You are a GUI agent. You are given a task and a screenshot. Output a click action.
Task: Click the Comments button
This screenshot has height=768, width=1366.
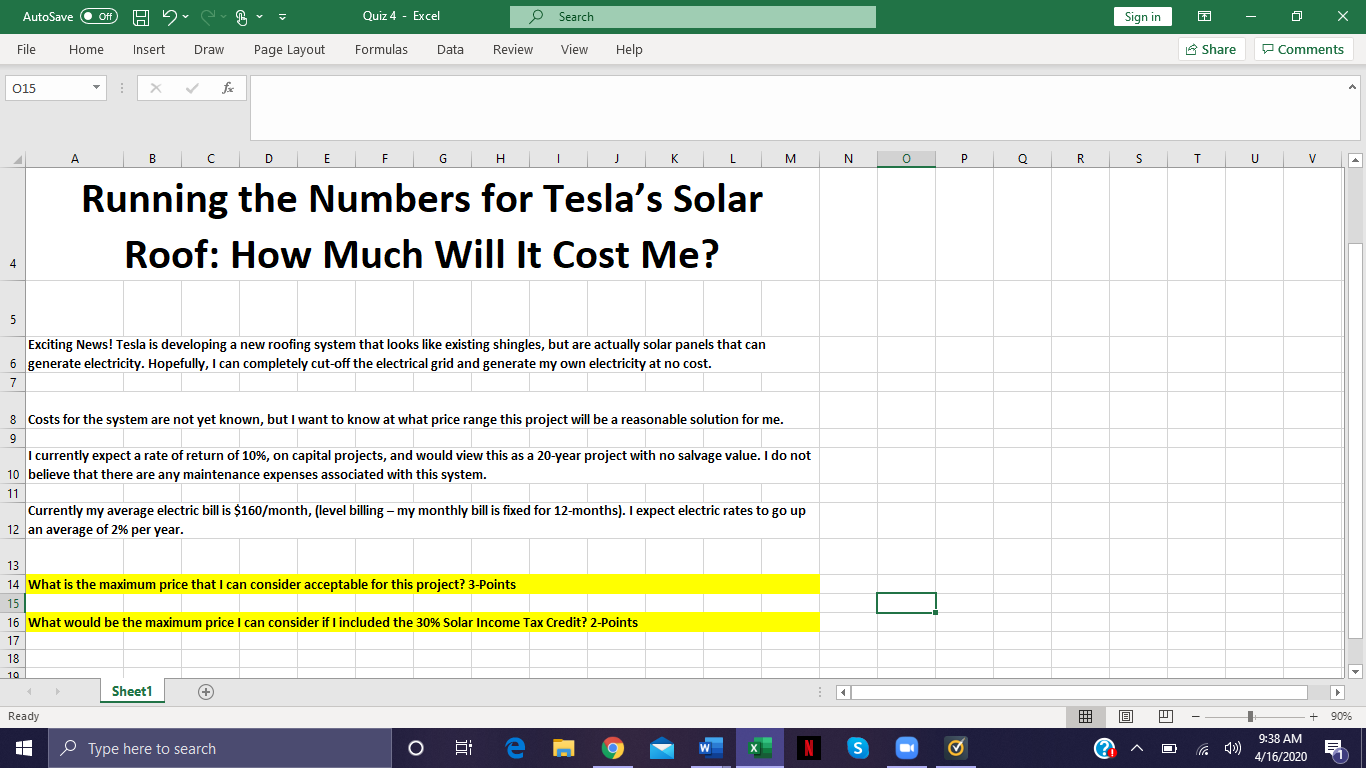click(1303, 49)
